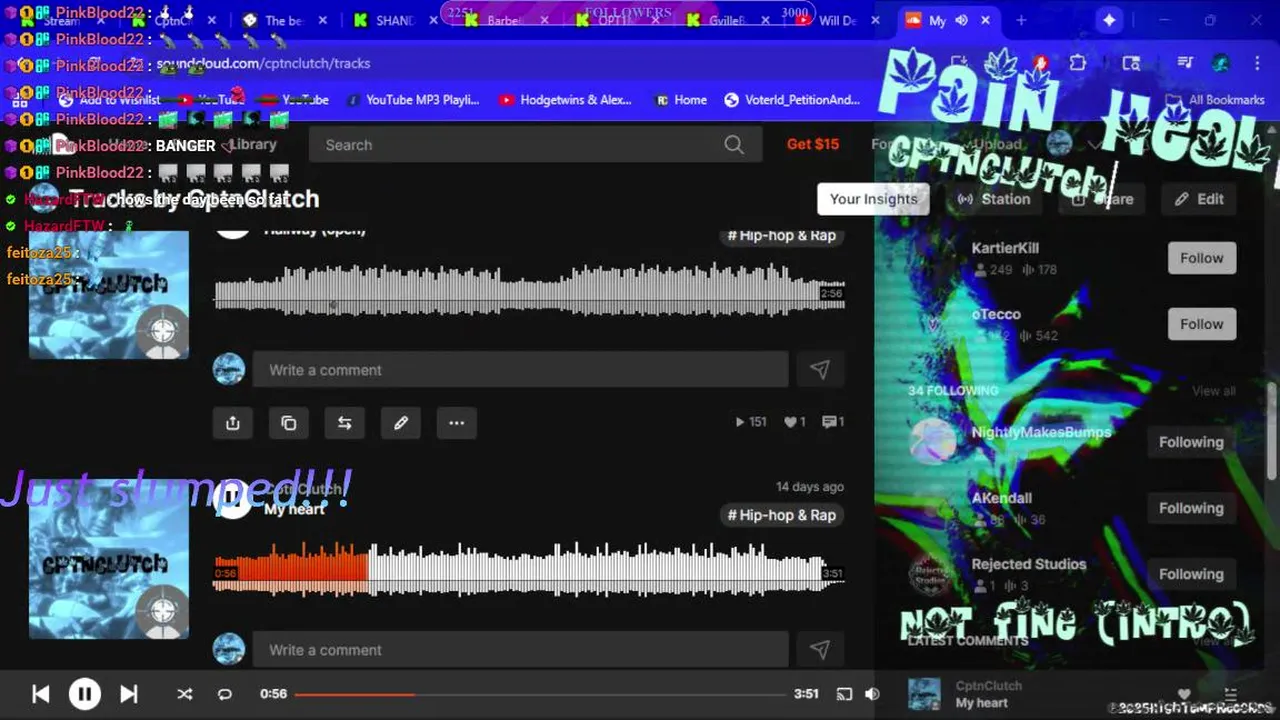Edit Hallway track with pencil icon

[x=401, y=423]
